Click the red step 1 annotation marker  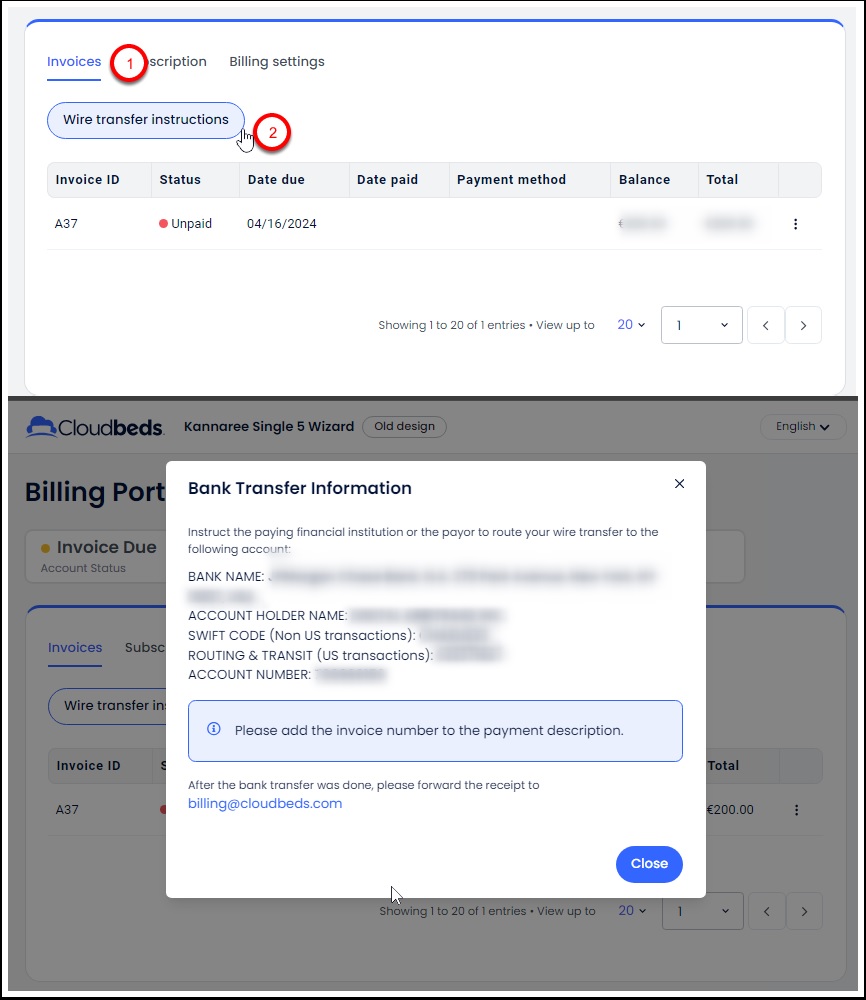tap(128, 63)
